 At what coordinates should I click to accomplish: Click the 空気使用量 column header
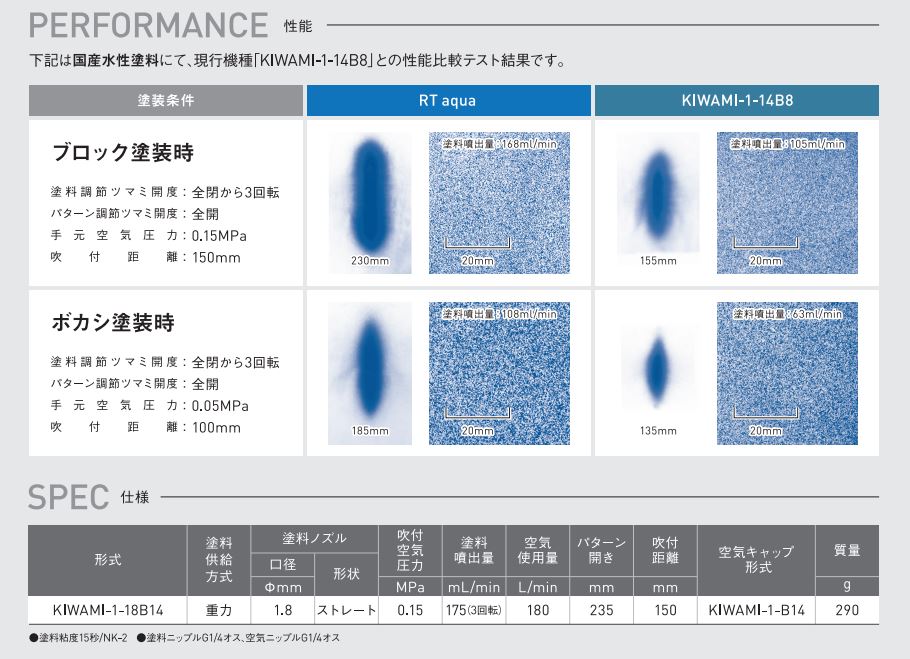pos(538,551)
